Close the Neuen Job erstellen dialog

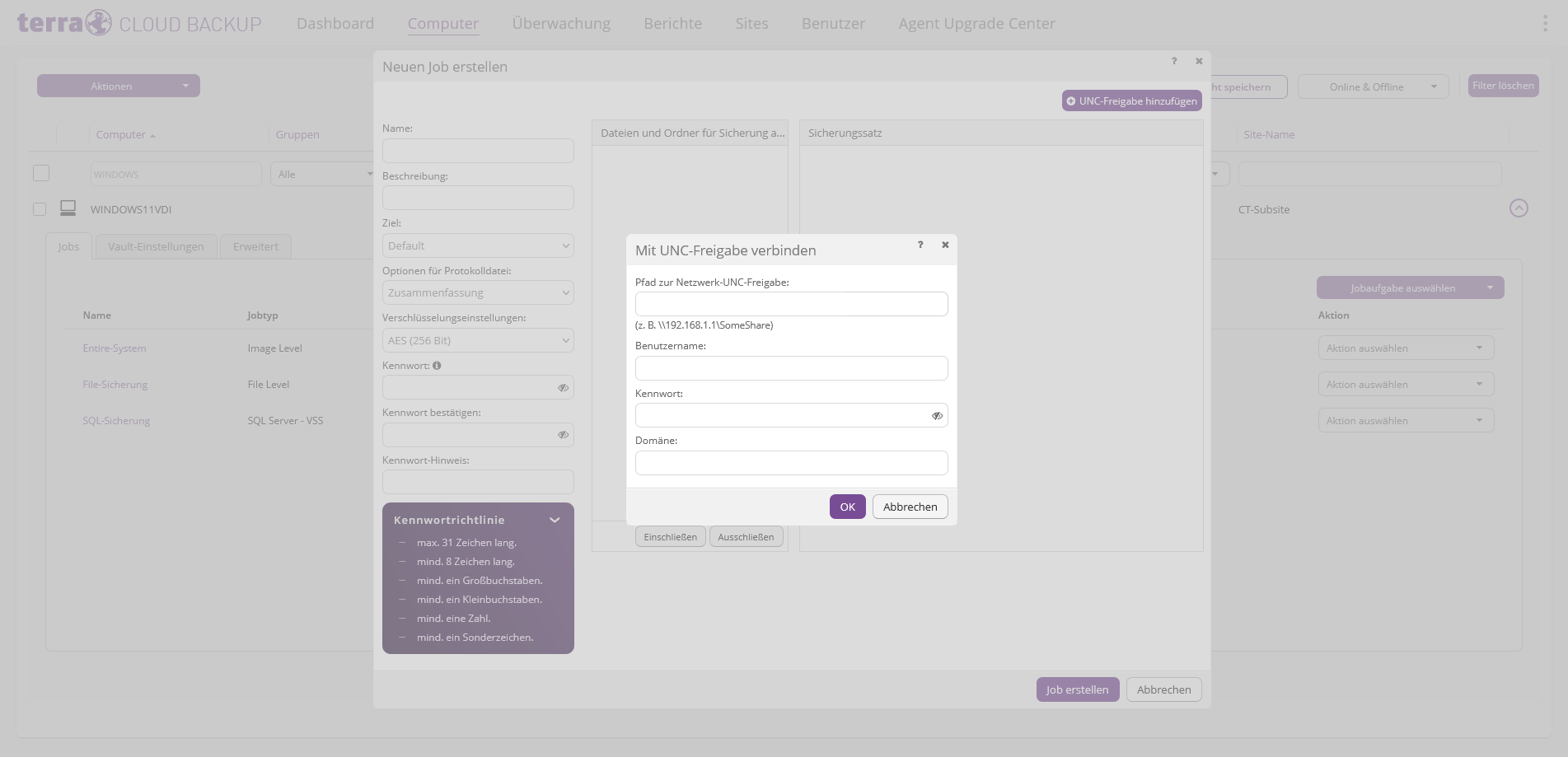pos(1199,61)
